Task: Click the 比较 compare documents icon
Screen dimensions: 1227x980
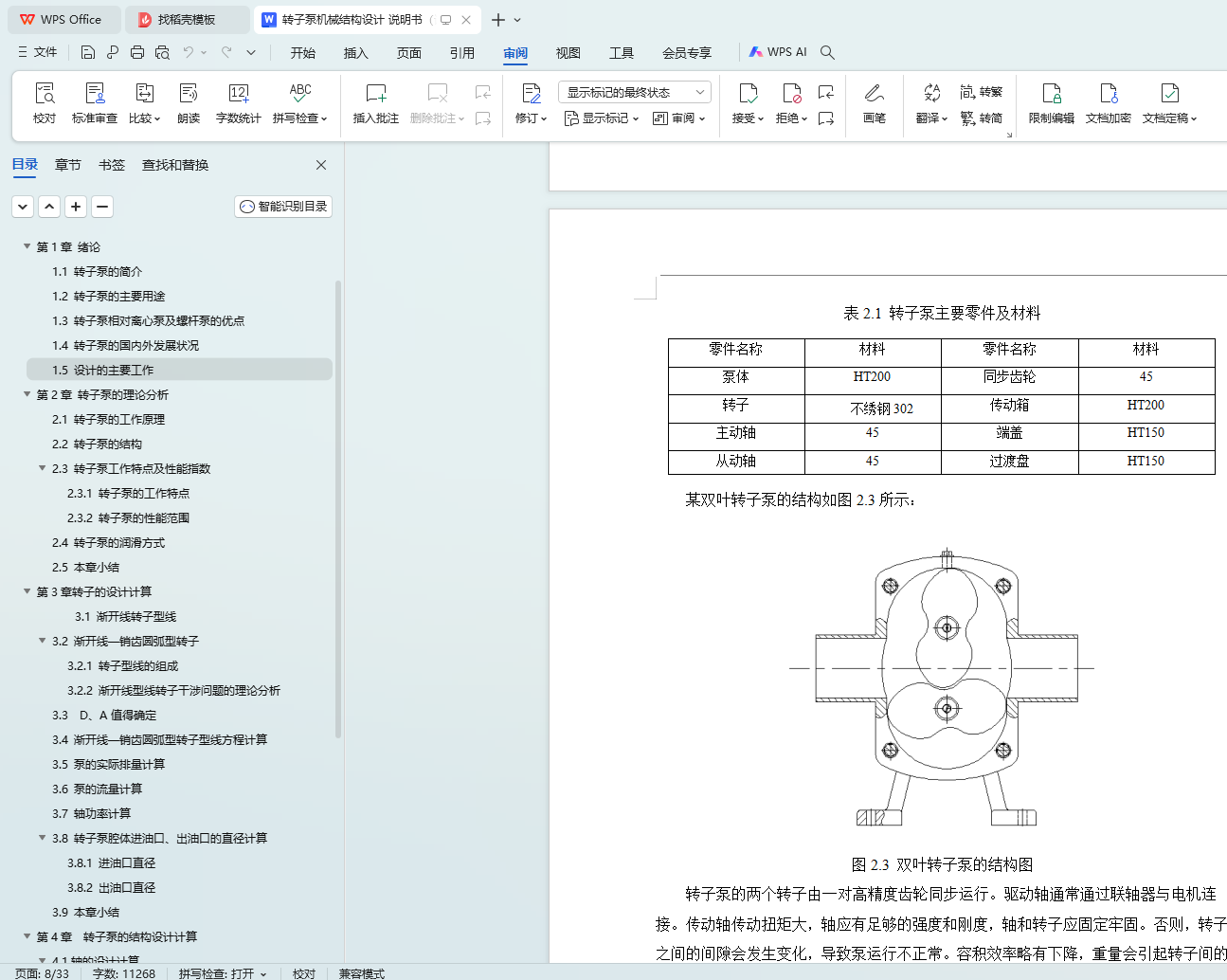Action: (144, 93)
